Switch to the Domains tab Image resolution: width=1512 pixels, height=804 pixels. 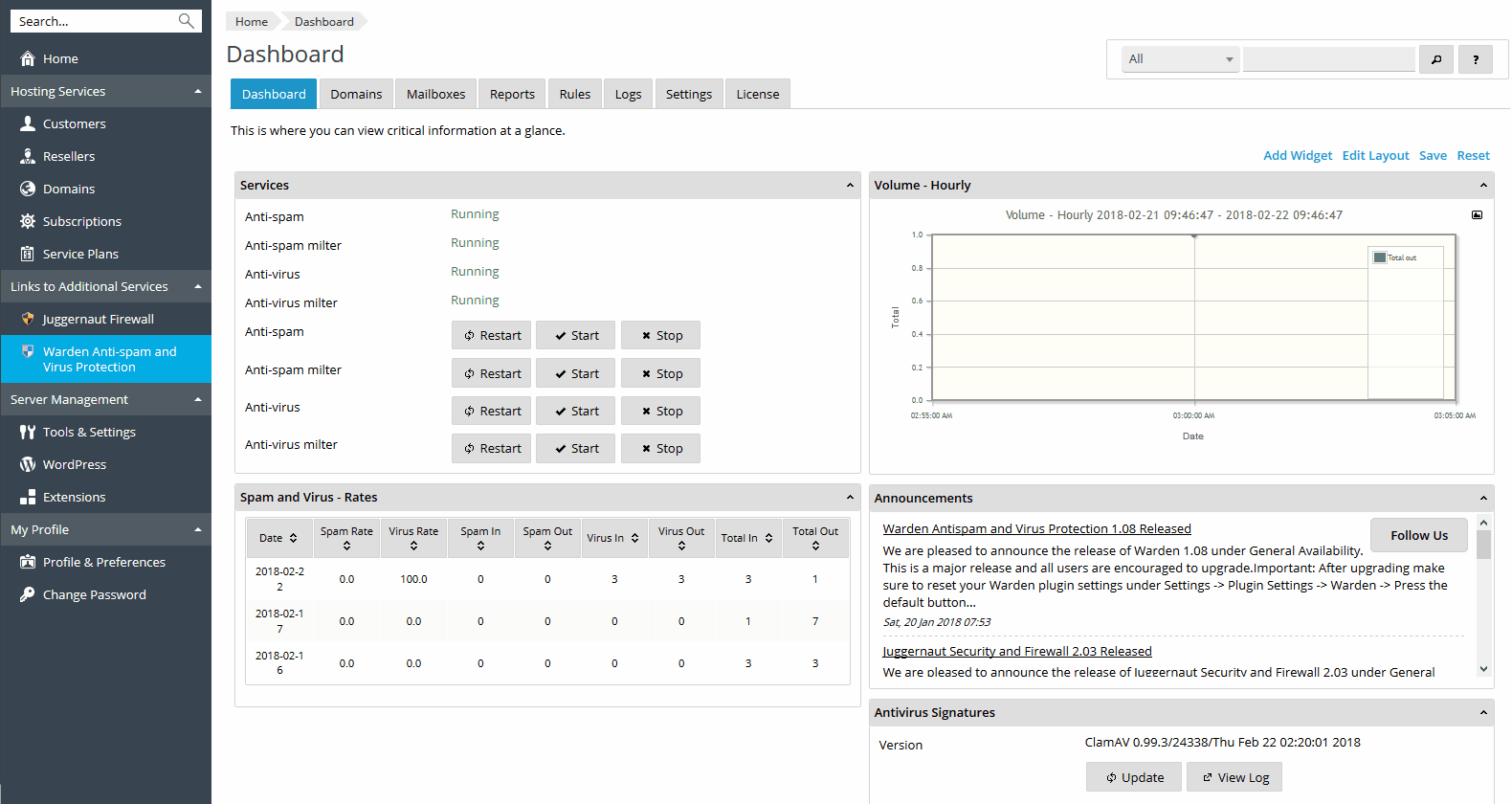coord(356,94)
